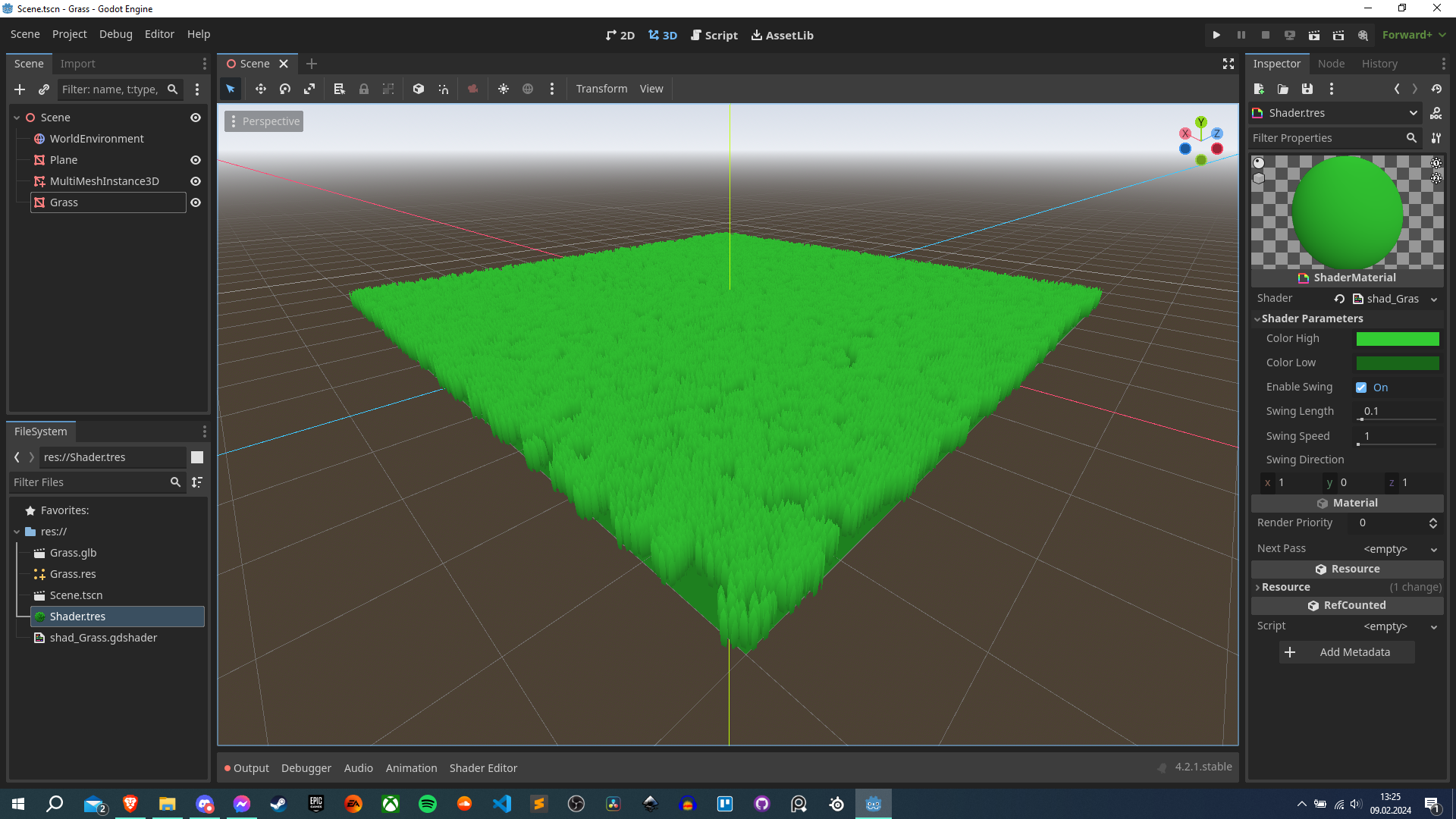Switch to the Node tab
Image resolution: width=1456 pixels, height=819 pixels.
(1331, 64)
